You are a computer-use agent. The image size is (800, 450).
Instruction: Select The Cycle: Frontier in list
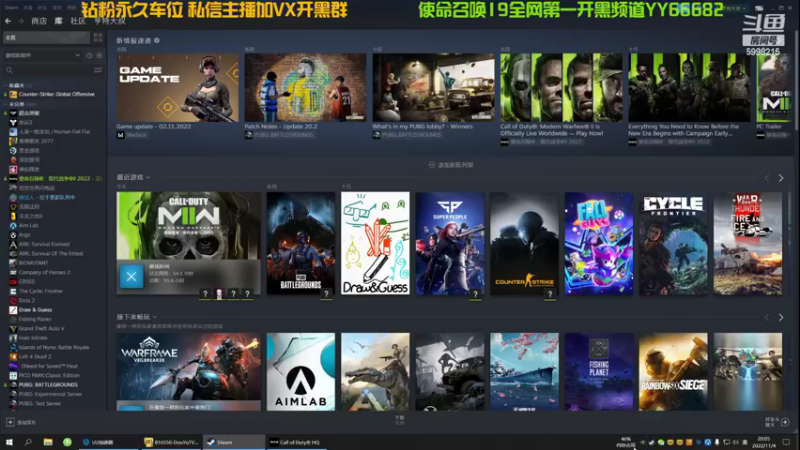tap(41, 291)
